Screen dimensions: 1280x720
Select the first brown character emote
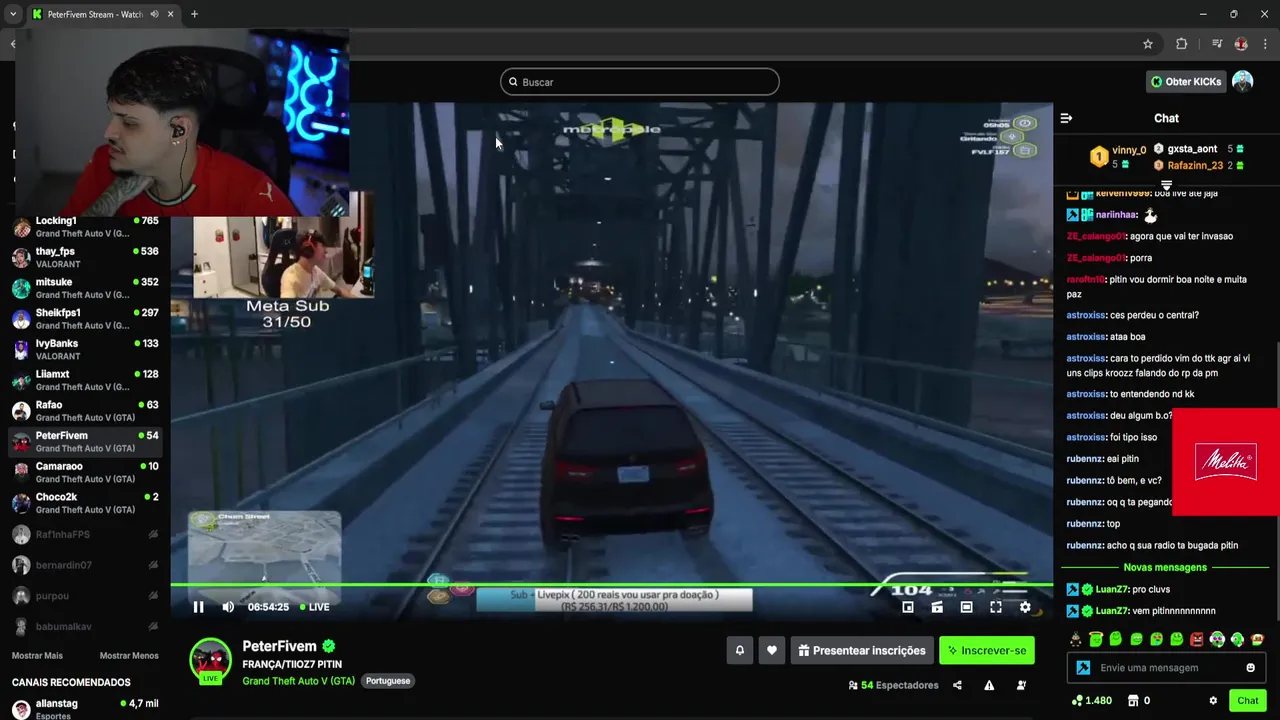(1075, 639)
